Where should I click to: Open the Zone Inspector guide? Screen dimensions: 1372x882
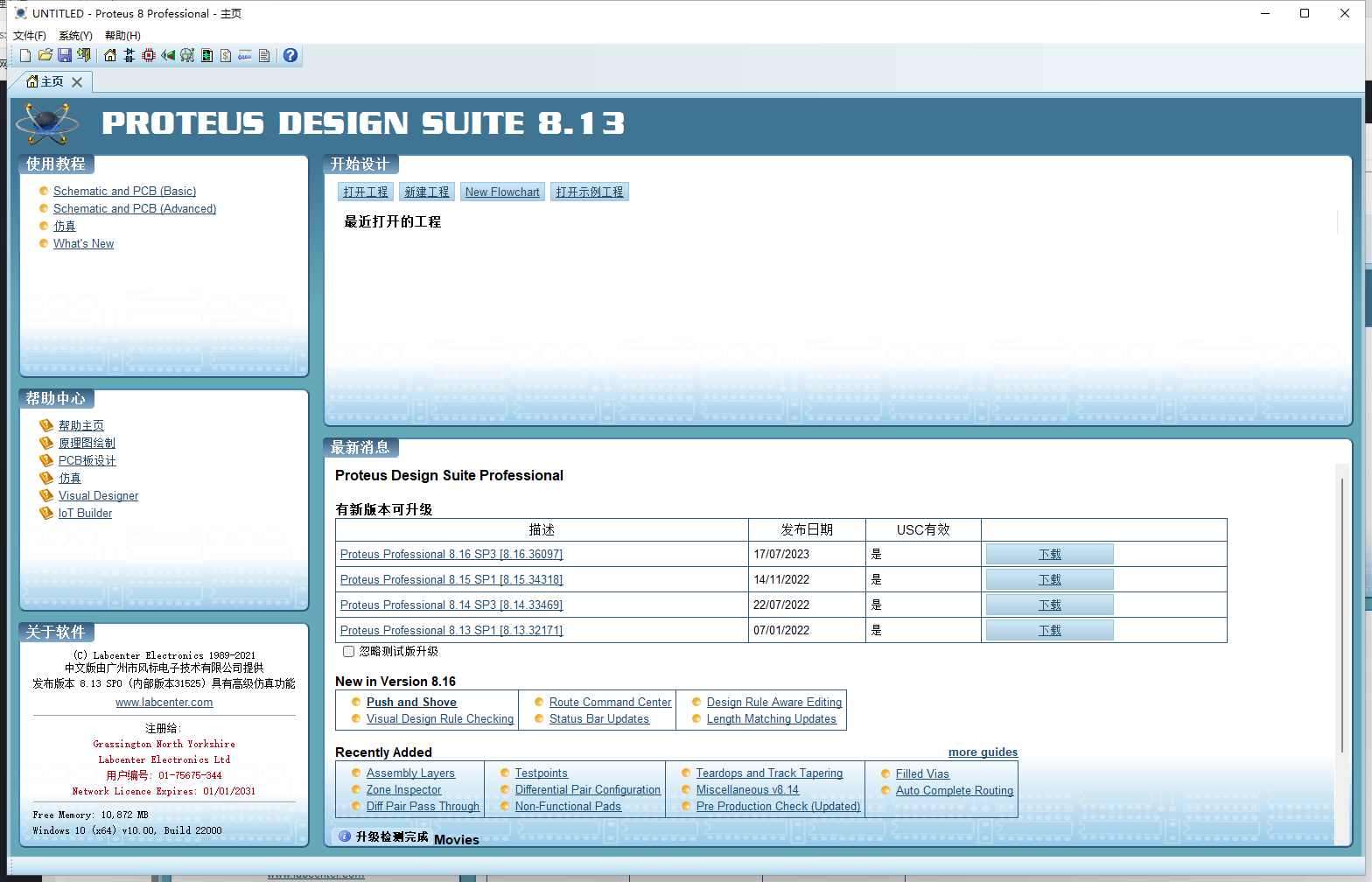click(403, 789)
